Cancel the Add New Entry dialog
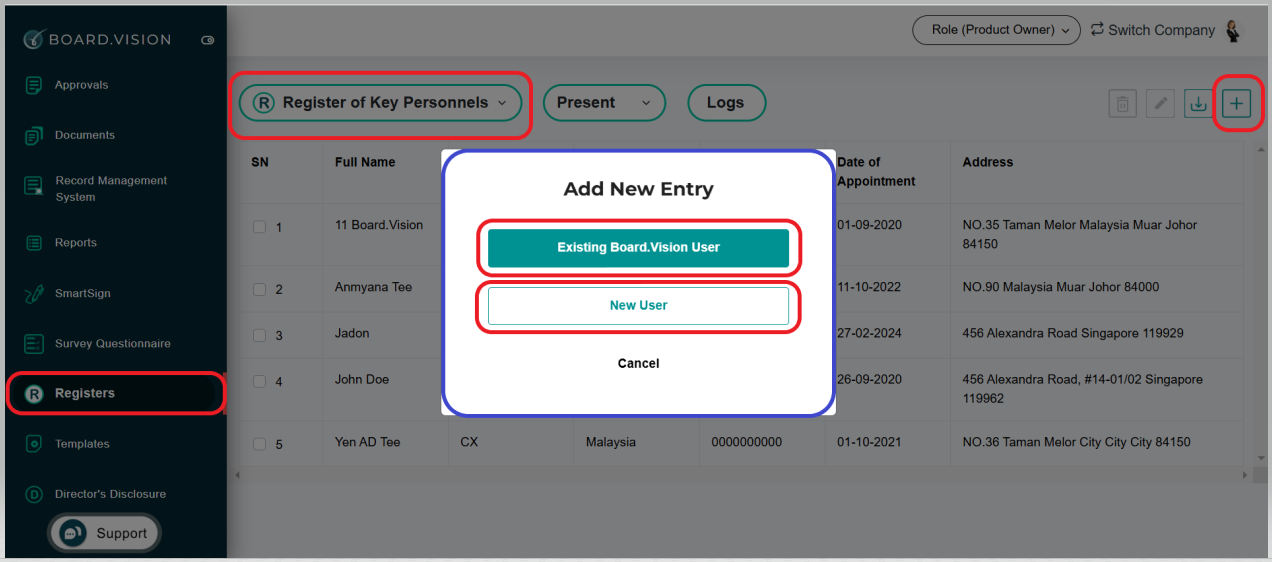This screenshot has height=562, width=1272. point(638,364)
